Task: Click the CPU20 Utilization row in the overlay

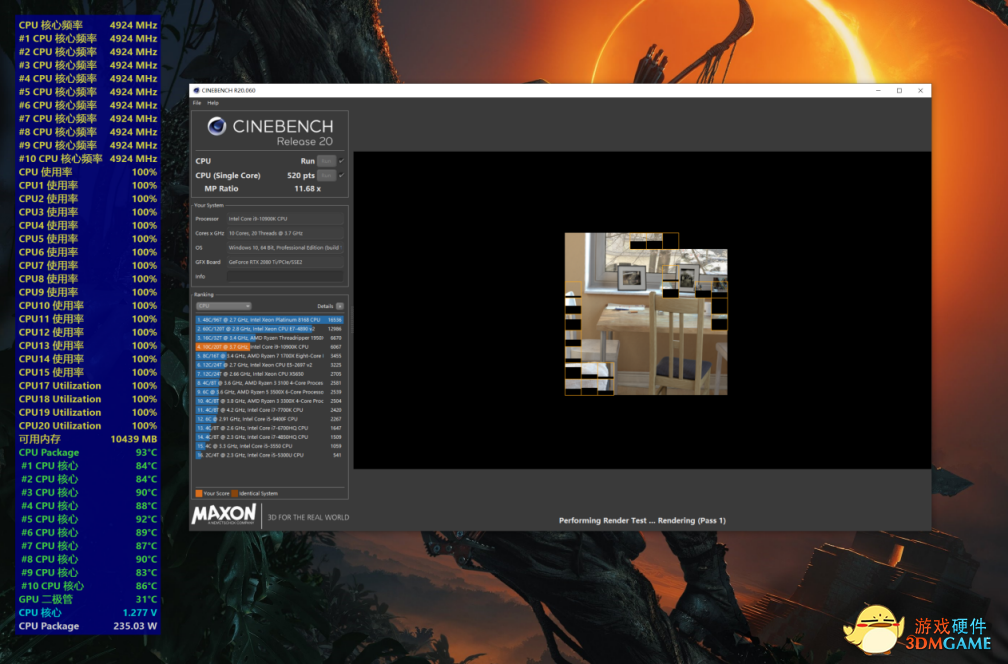Action: click(88, 426)
